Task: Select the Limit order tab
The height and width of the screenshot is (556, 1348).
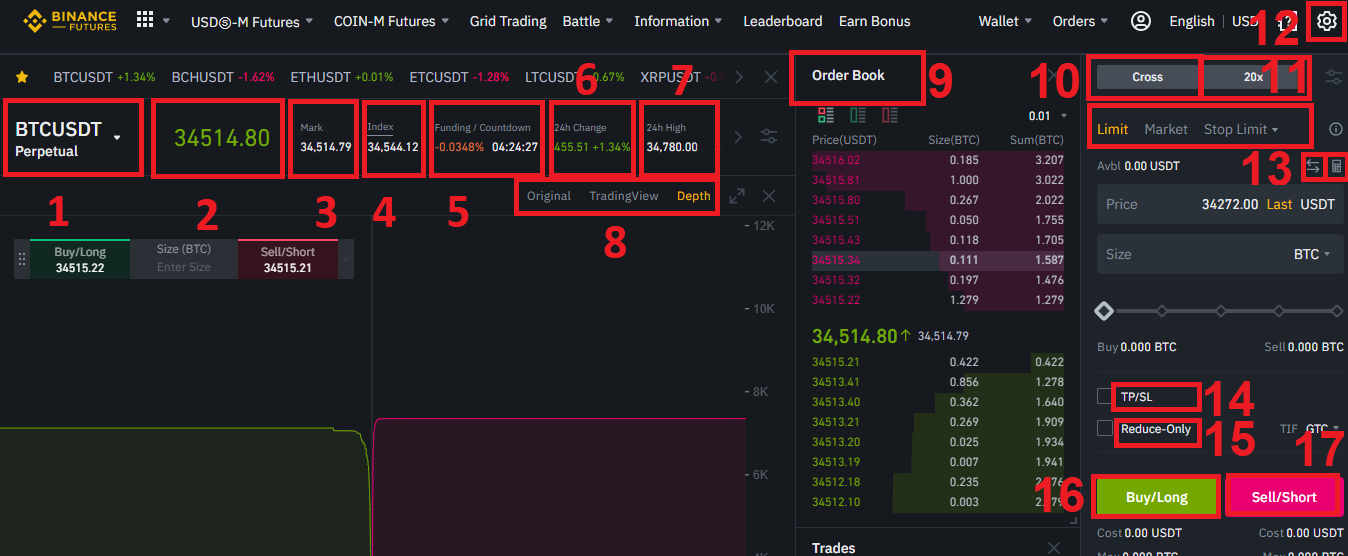Action: coord(1112,129)
